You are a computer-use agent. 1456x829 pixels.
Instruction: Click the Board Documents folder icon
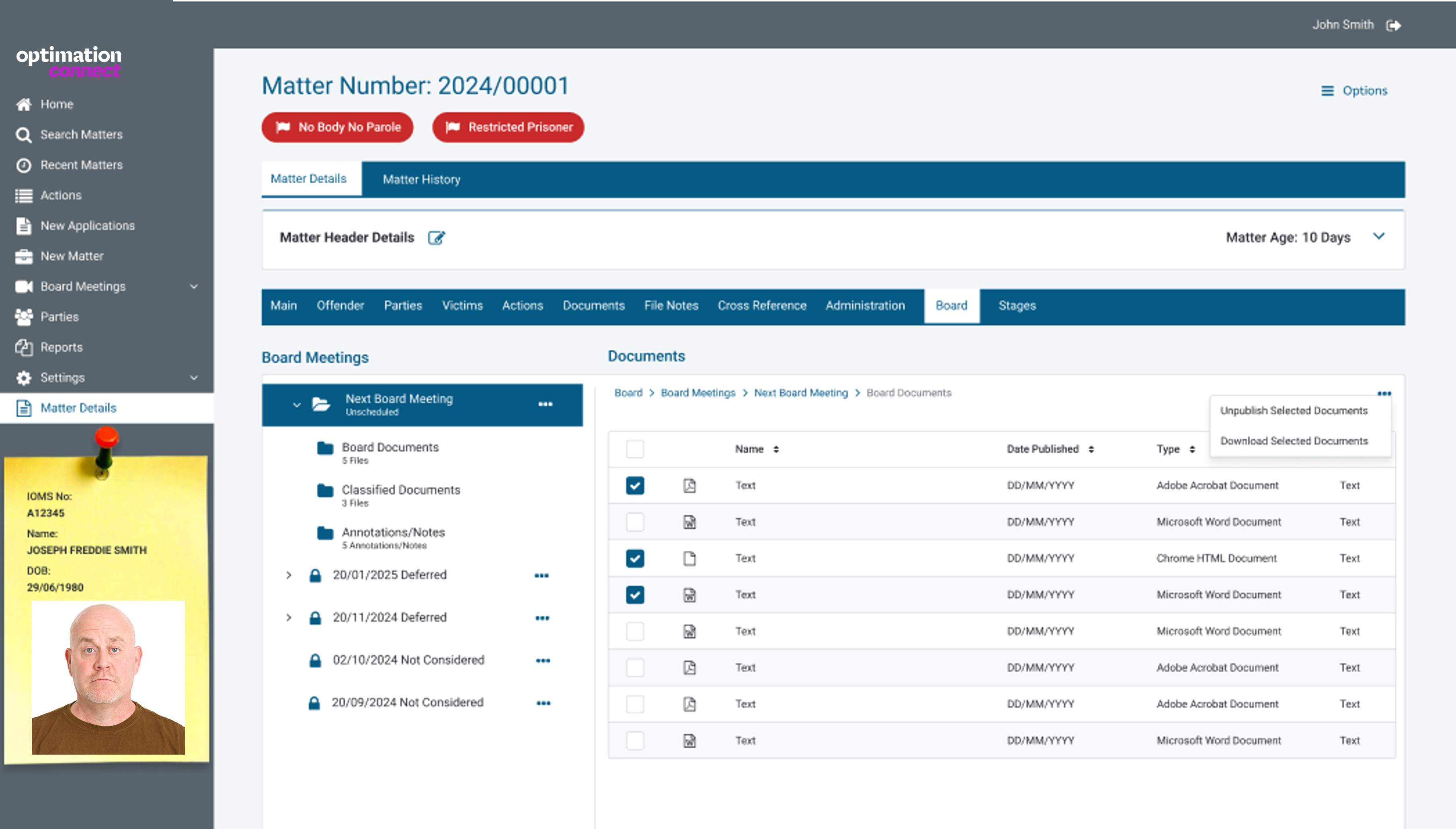(325, 449)
